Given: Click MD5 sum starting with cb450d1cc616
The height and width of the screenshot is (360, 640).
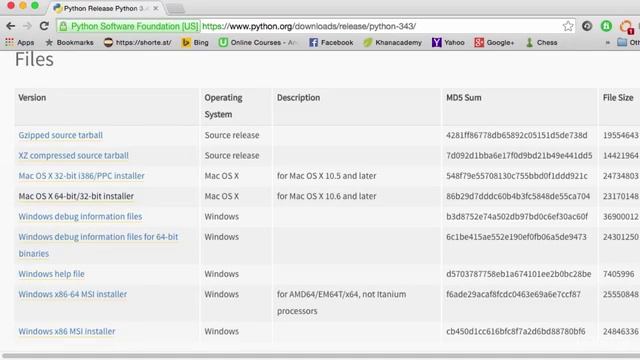Looking at the screenshot, I should (x=516, y=331).
